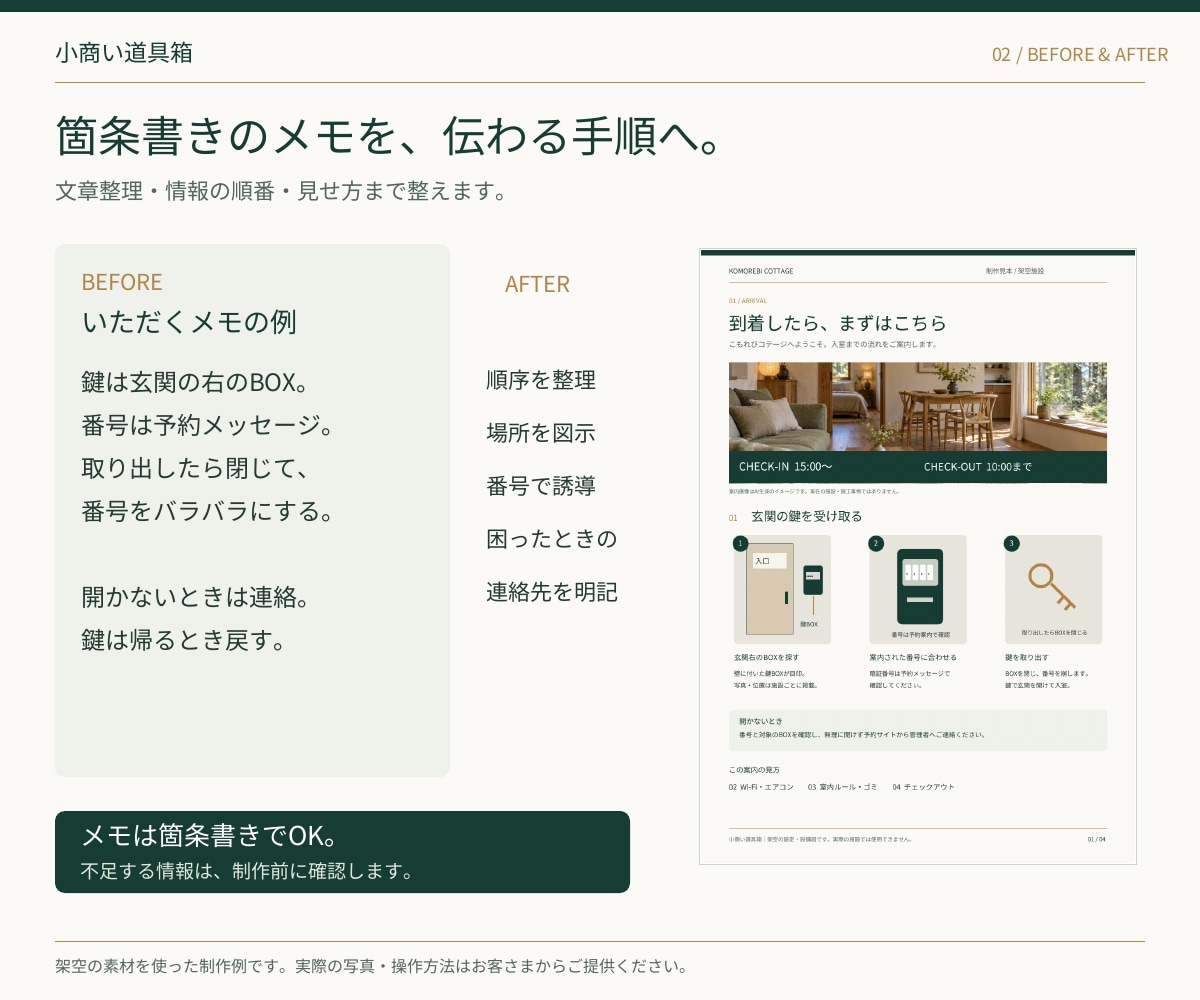Open the 03 室内ルール・ゴミ section link
The height and width of the screenshot is (1000, 1200).
[x=842, y=787]
